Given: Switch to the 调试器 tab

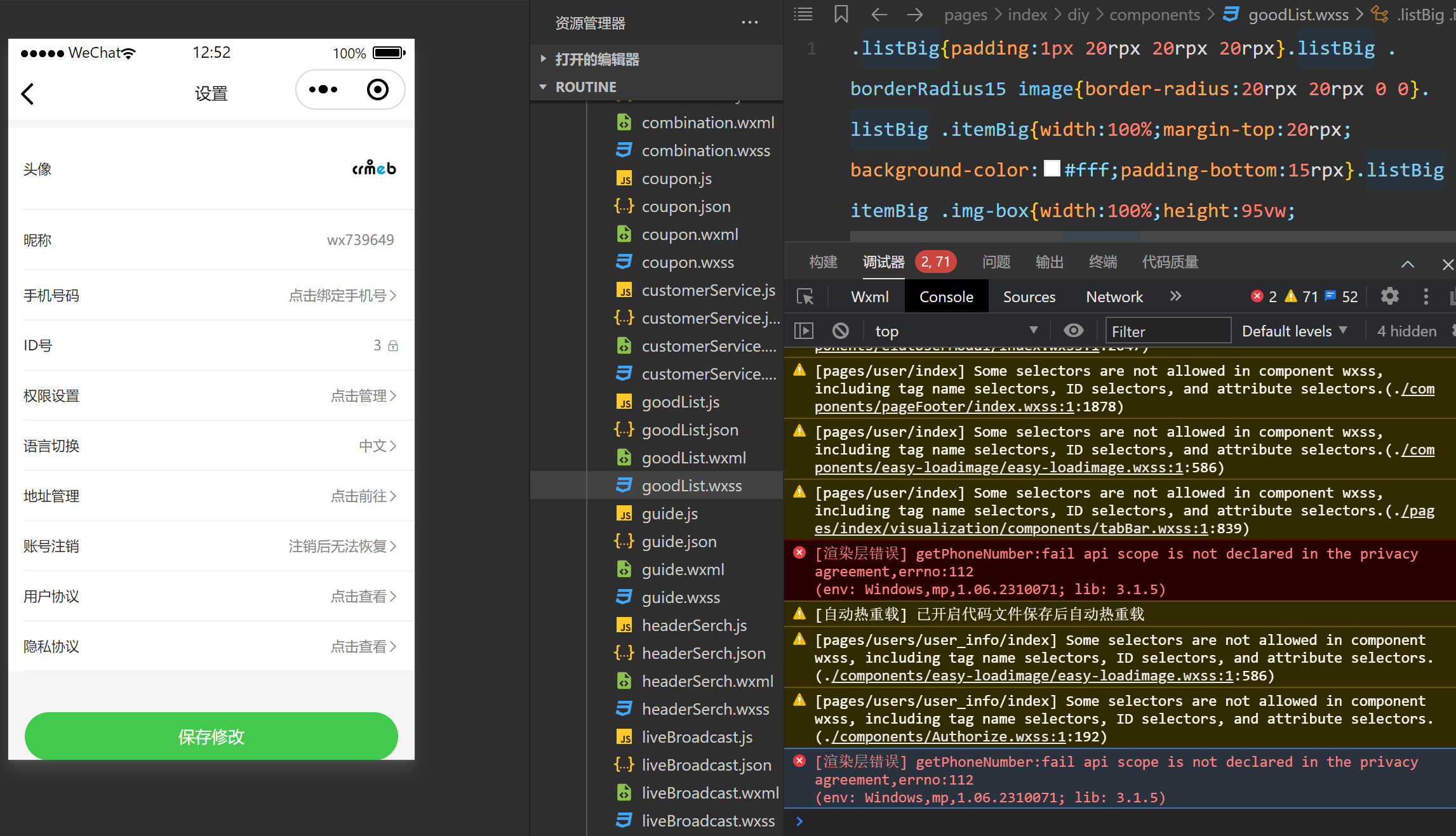Looking at the screenshot, I should point(883,262).
